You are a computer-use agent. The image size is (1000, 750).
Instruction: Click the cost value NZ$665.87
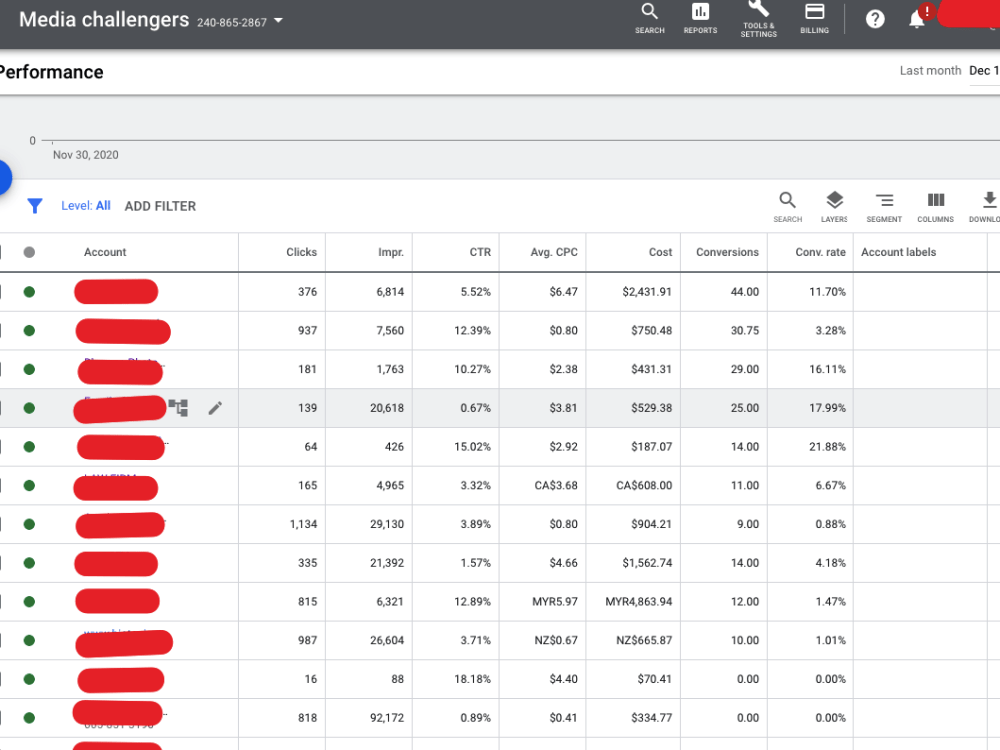point(644,640)
